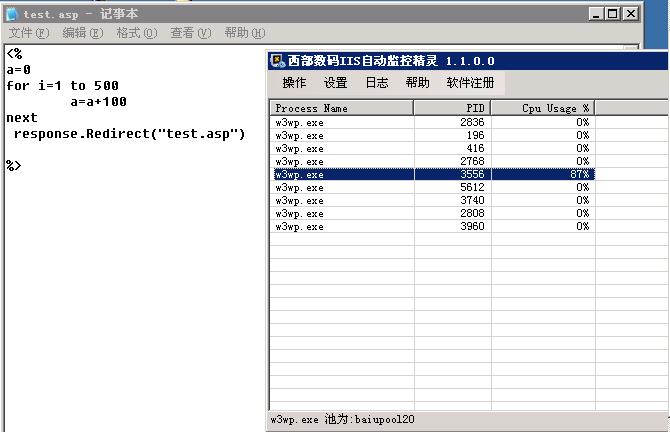The width and height of the screenshot is (670, 432).
Task: Open the 文件(F) menu in Notepad
Action: pyautogui.click(x=28, y=33)
